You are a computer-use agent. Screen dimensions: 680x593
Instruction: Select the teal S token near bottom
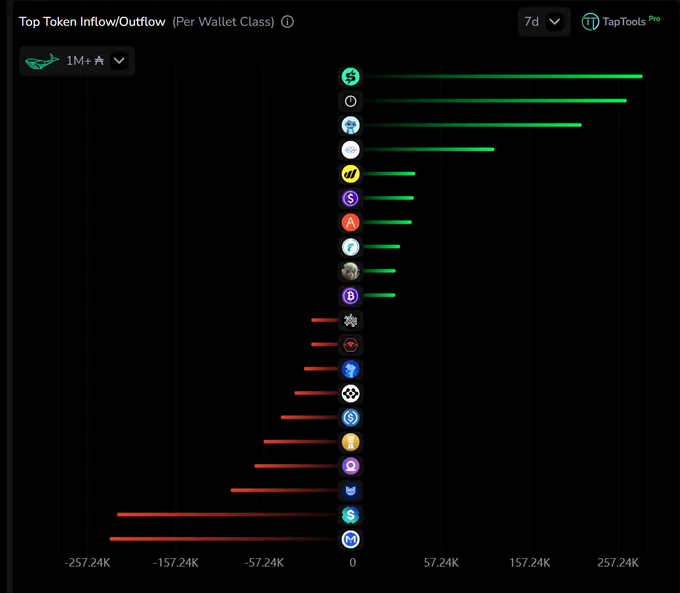pyautogui.click(x=350, y=515)
